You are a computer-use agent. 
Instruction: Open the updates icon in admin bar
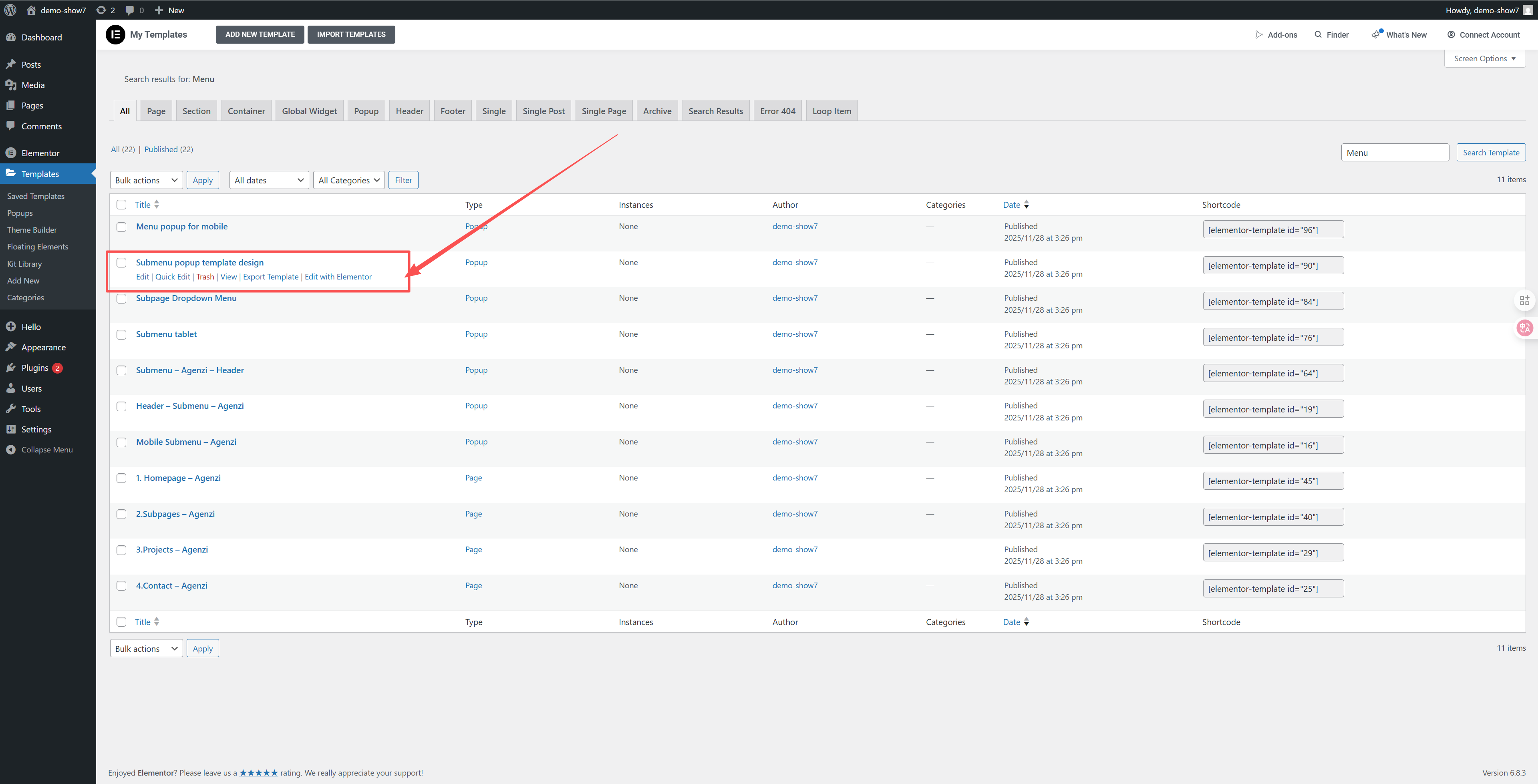[x=101, y=10]
